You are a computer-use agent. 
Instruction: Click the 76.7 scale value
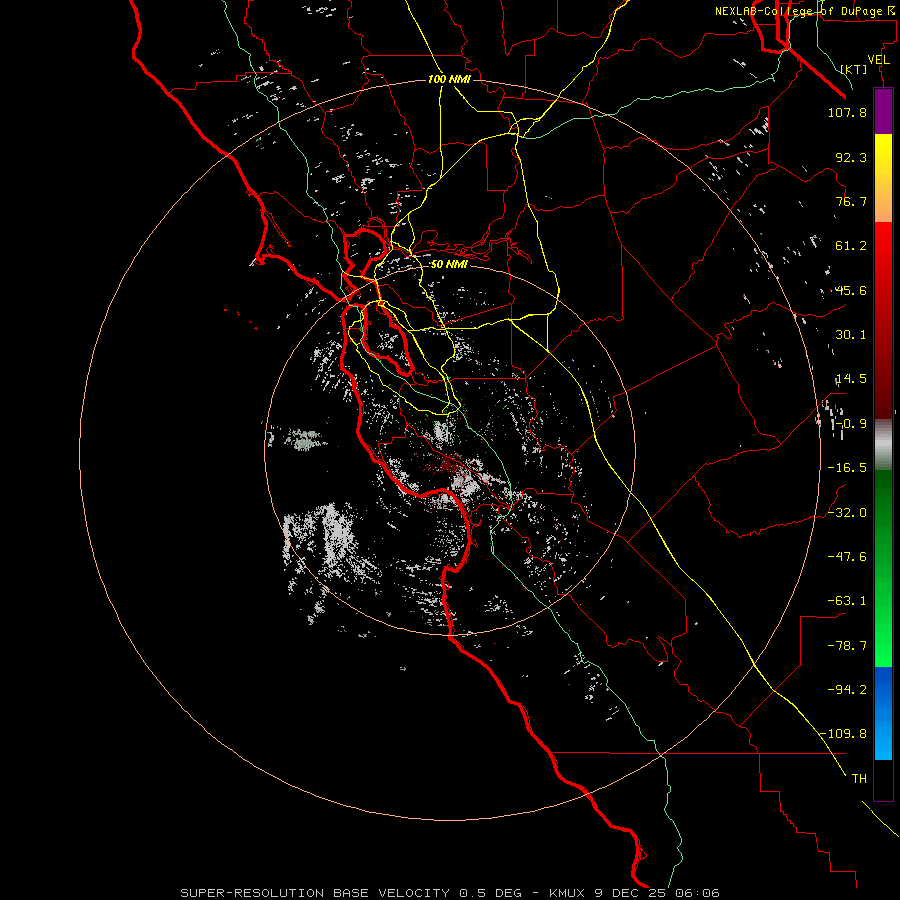pos(851,201)
